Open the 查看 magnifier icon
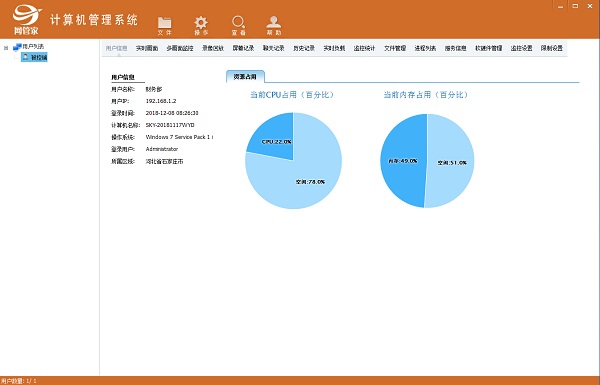 click(238, 22)
